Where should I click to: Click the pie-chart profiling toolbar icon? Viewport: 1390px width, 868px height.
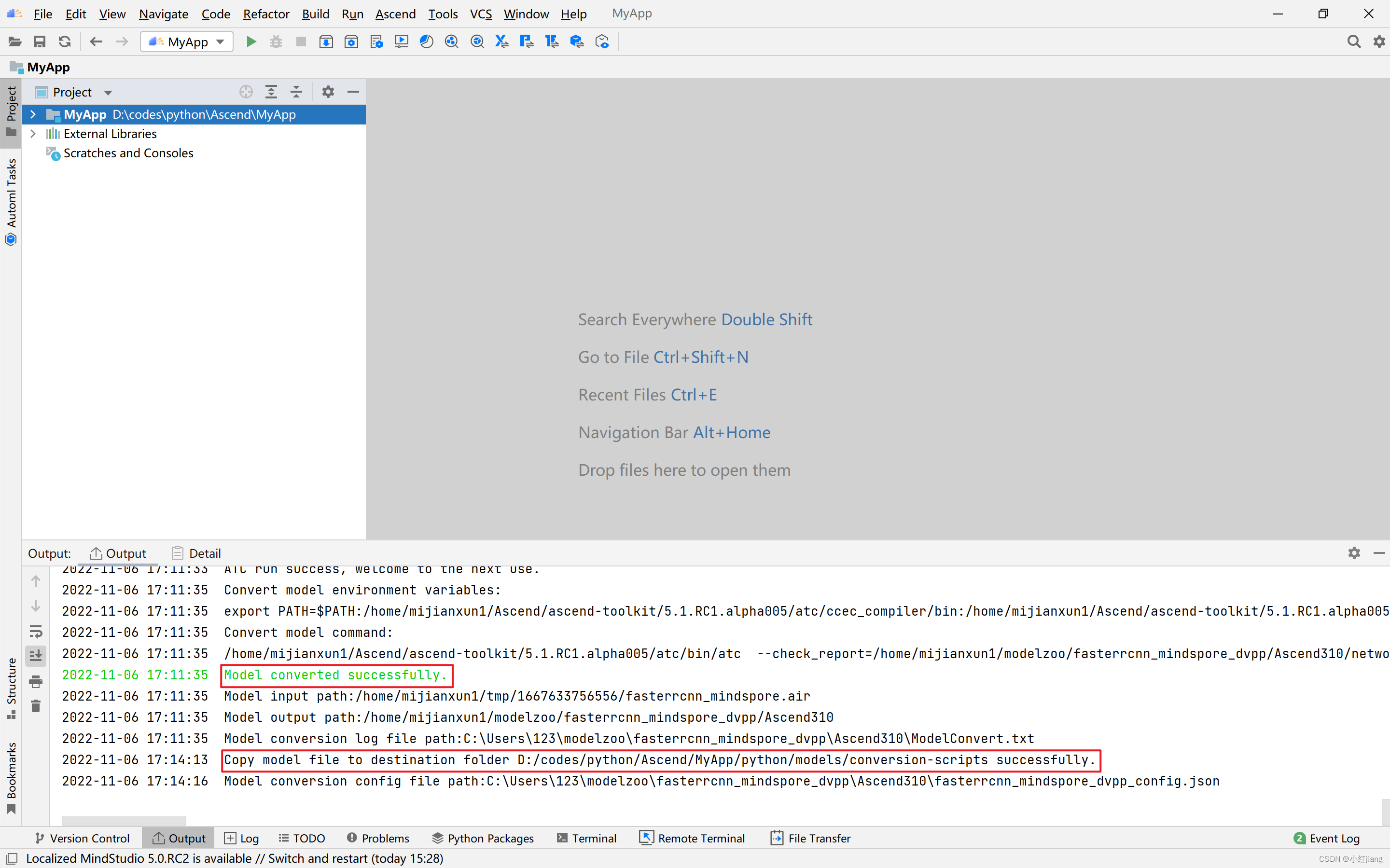pos(427,42)
